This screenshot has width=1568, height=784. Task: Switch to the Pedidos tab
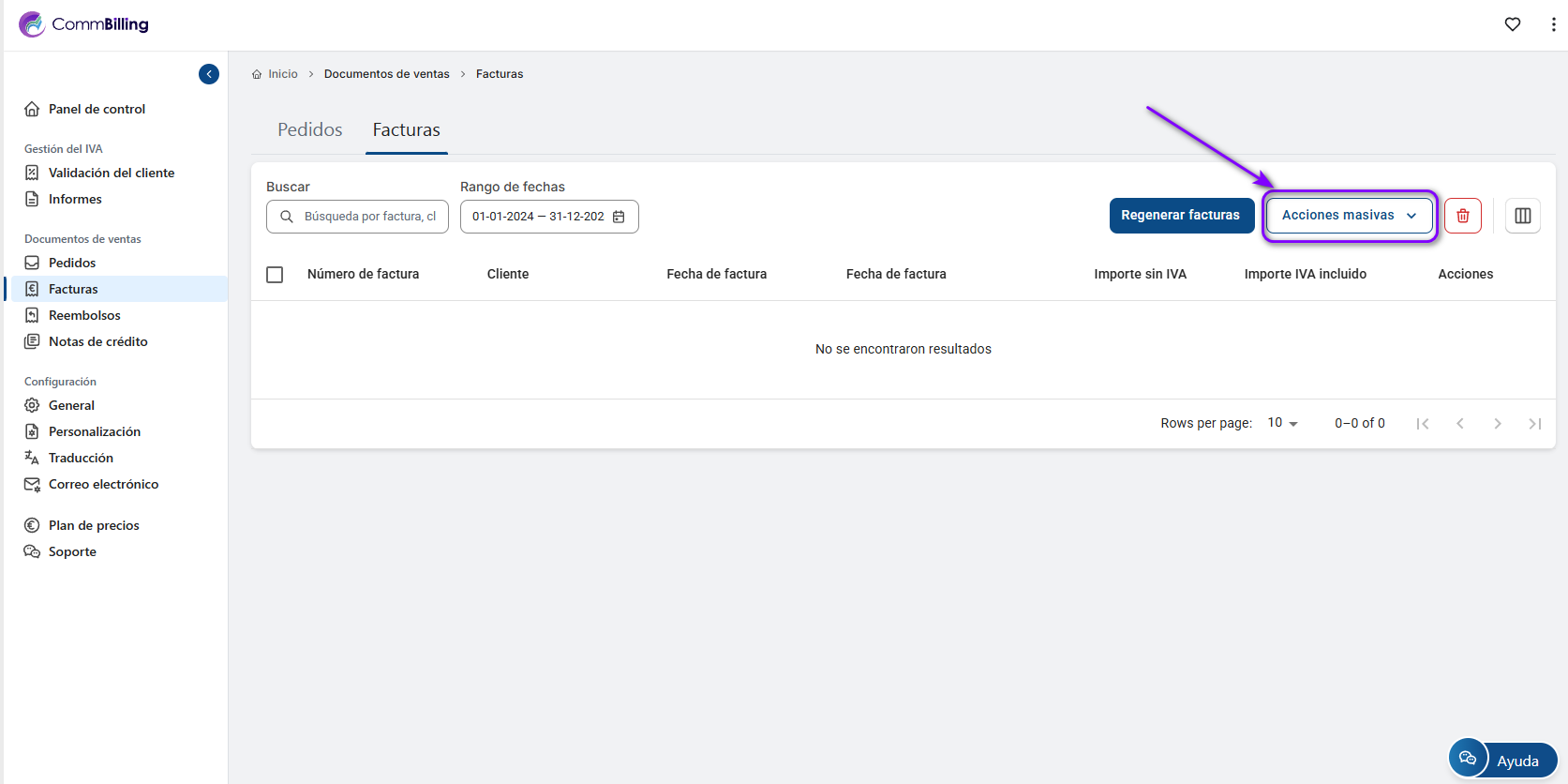click(x=309, y=130)
